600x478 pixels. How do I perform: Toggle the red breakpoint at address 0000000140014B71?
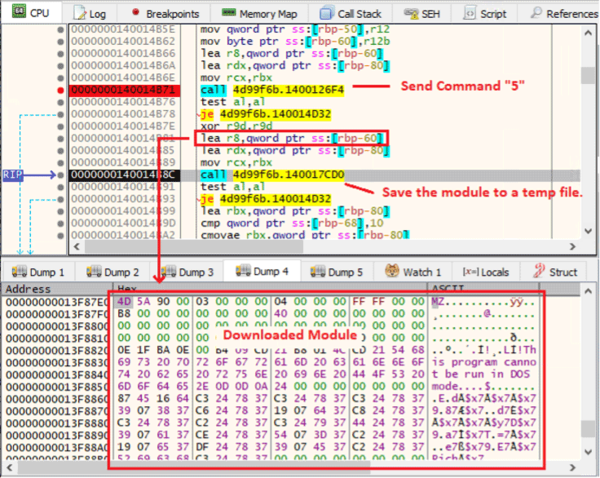pos(60,90)
